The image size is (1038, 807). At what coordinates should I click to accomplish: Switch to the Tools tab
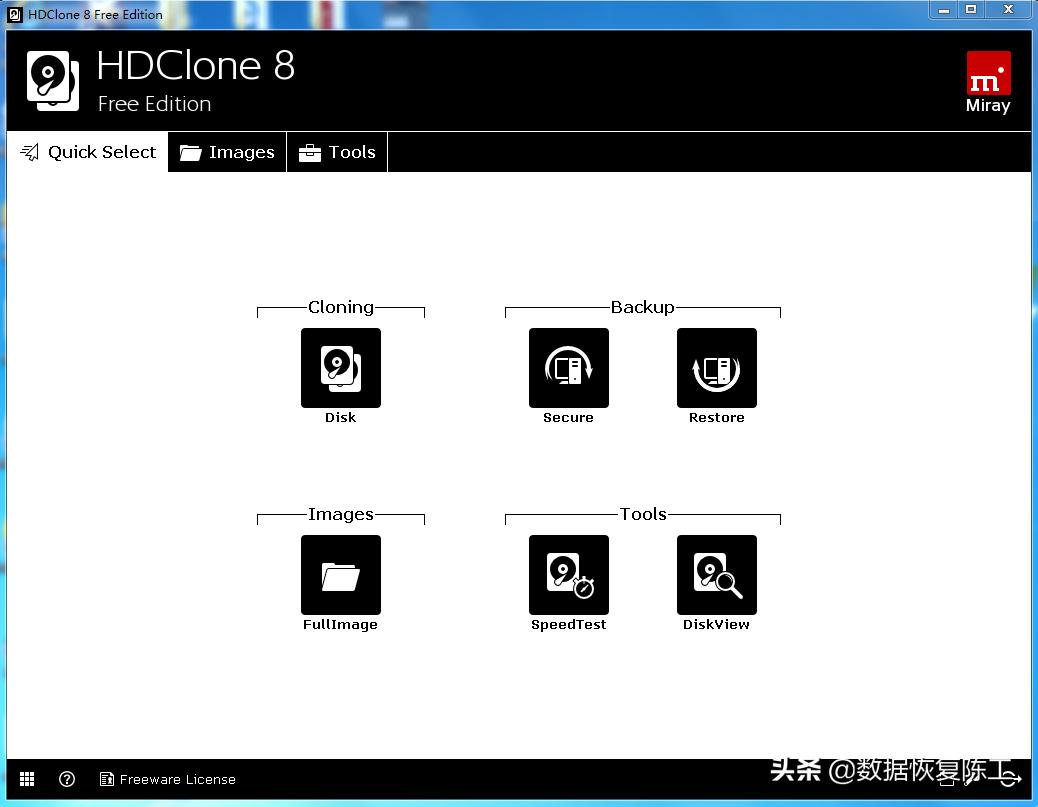[x=337, y=152]
